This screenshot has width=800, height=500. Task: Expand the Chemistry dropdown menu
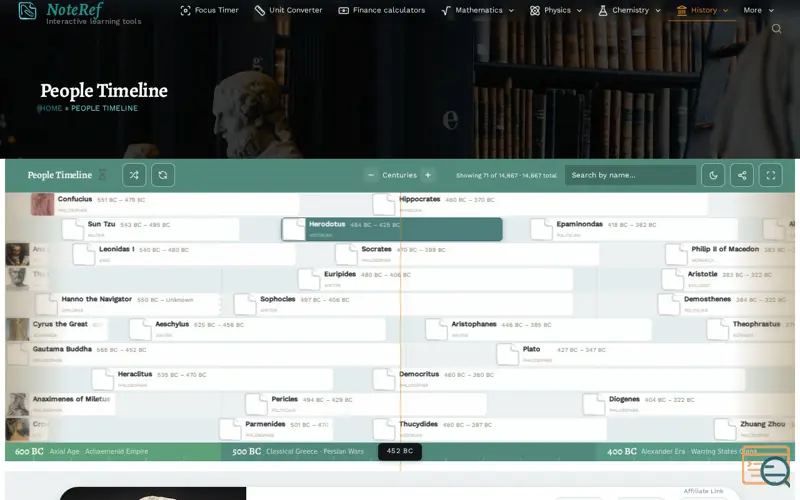[630, 10]
